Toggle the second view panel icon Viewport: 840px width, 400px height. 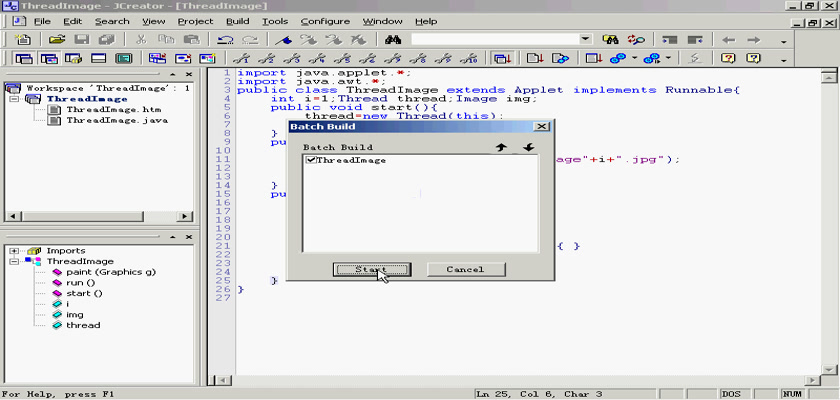[49, 58]
